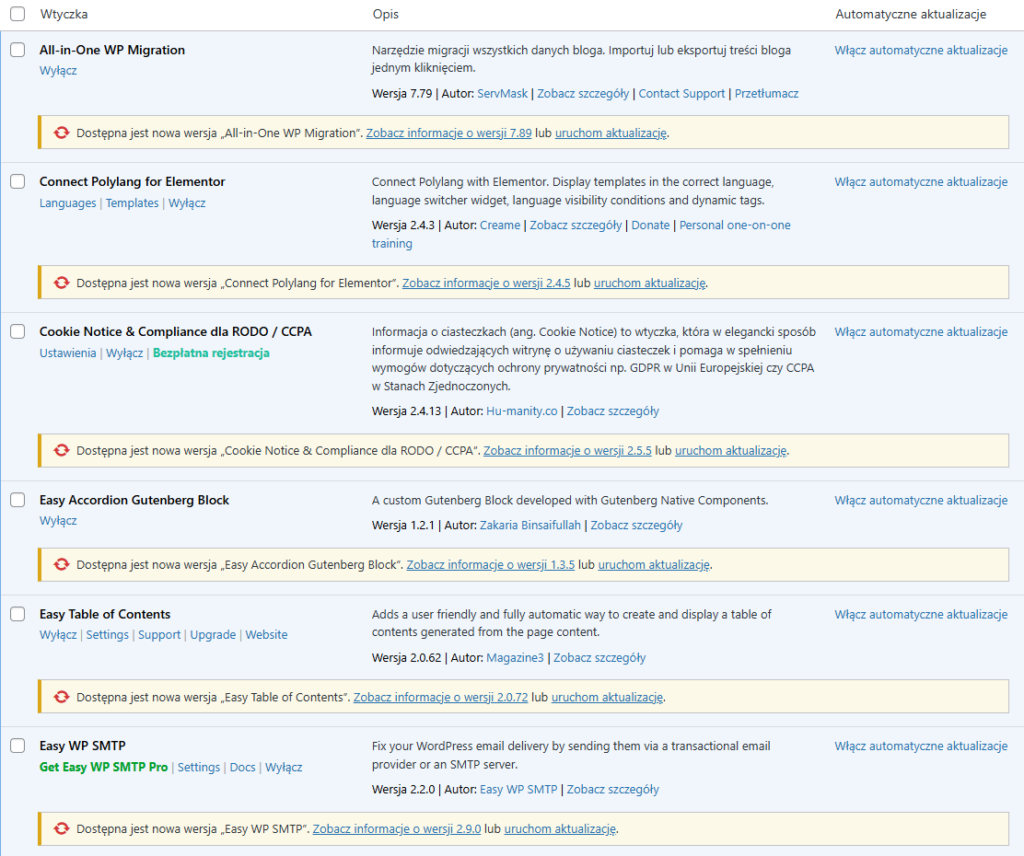Enable automatic updates for Easy Accordion Gutenberg Block
The width and height of the screenshot is (1024, 856).
pyautogui.click(x=920, y=500)
